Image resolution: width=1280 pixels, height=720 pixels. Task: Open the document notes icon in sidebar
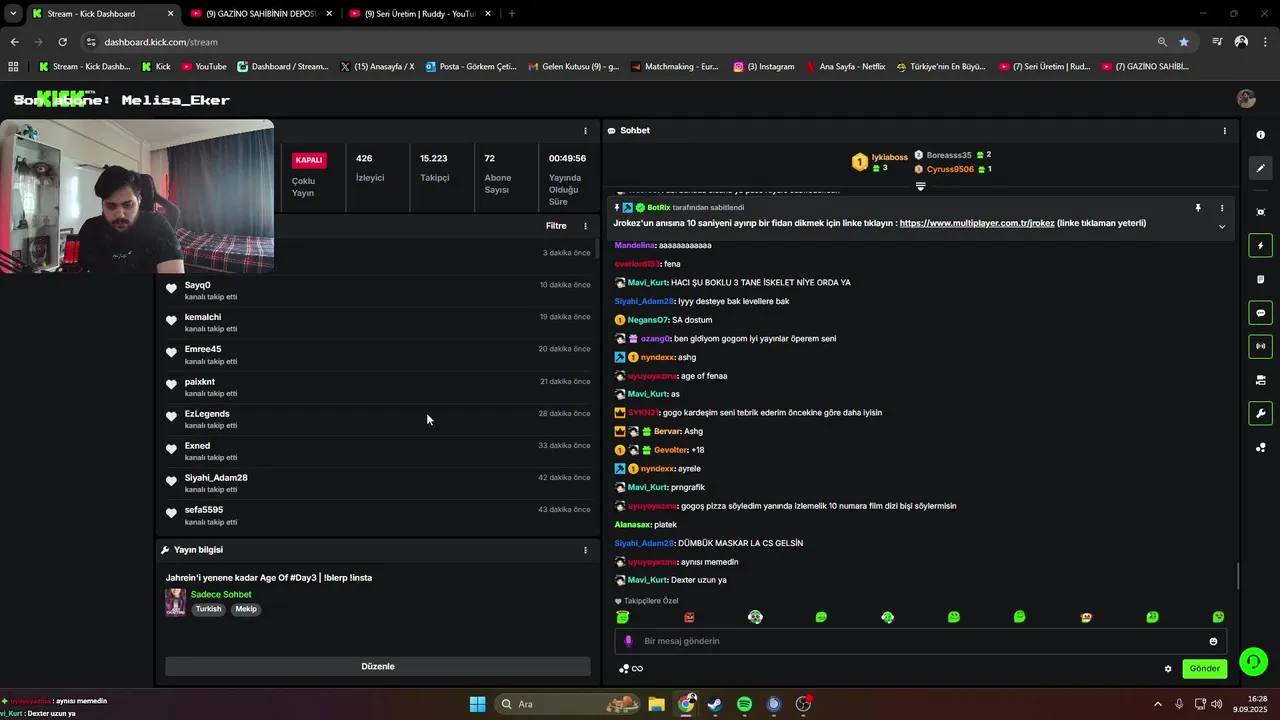[1260, 279]
